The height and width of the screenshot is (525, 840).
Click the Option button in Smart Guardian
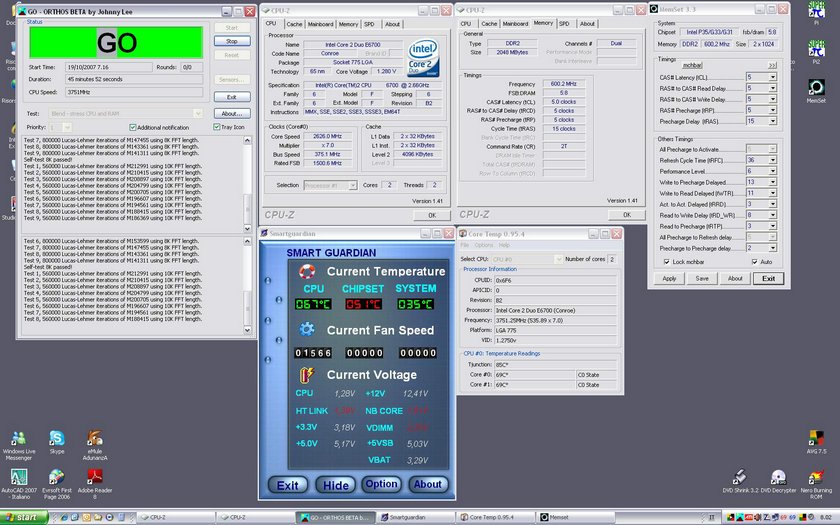coord(381,484)
